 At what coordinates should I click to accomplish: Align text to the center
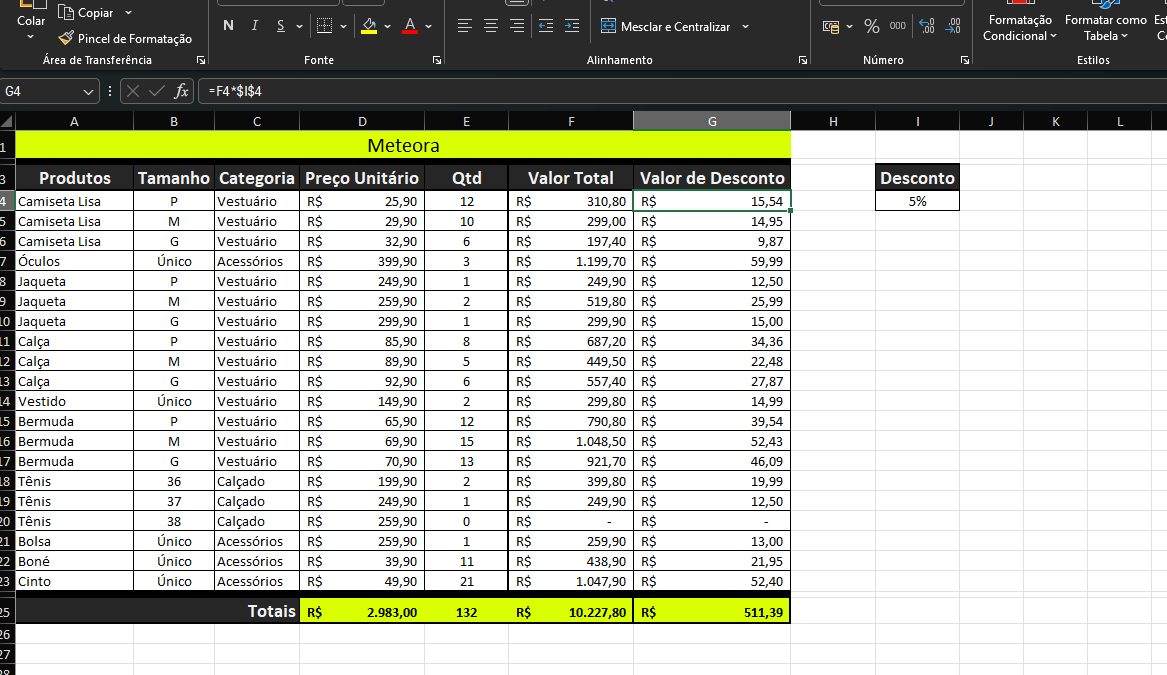pos(491,27)
